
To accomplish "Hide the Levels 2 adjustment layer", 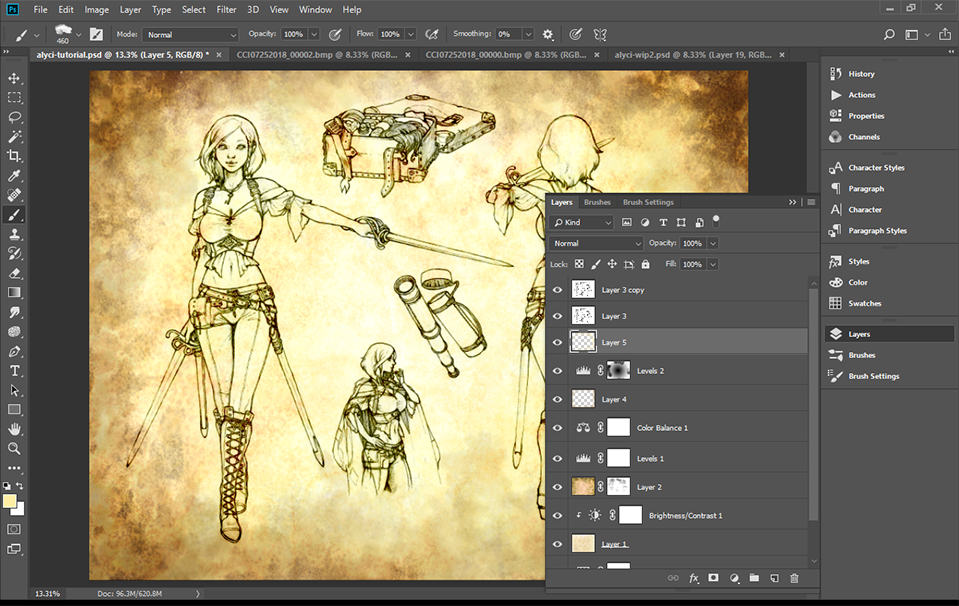I will tap(558, 371).
